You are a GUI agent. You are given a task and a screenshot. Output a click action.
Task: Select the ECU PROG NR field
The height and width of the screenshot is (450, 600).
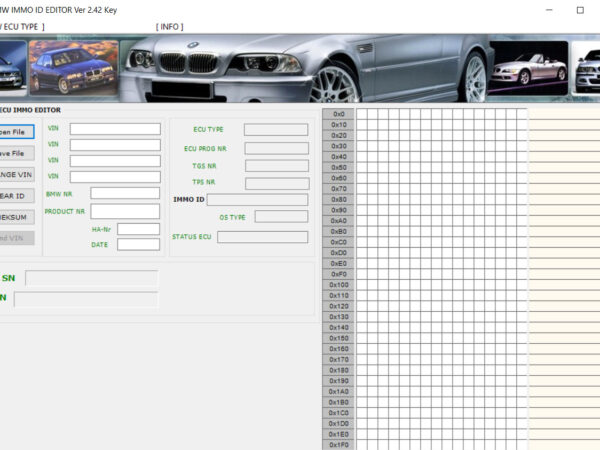[x=277, y=148]
